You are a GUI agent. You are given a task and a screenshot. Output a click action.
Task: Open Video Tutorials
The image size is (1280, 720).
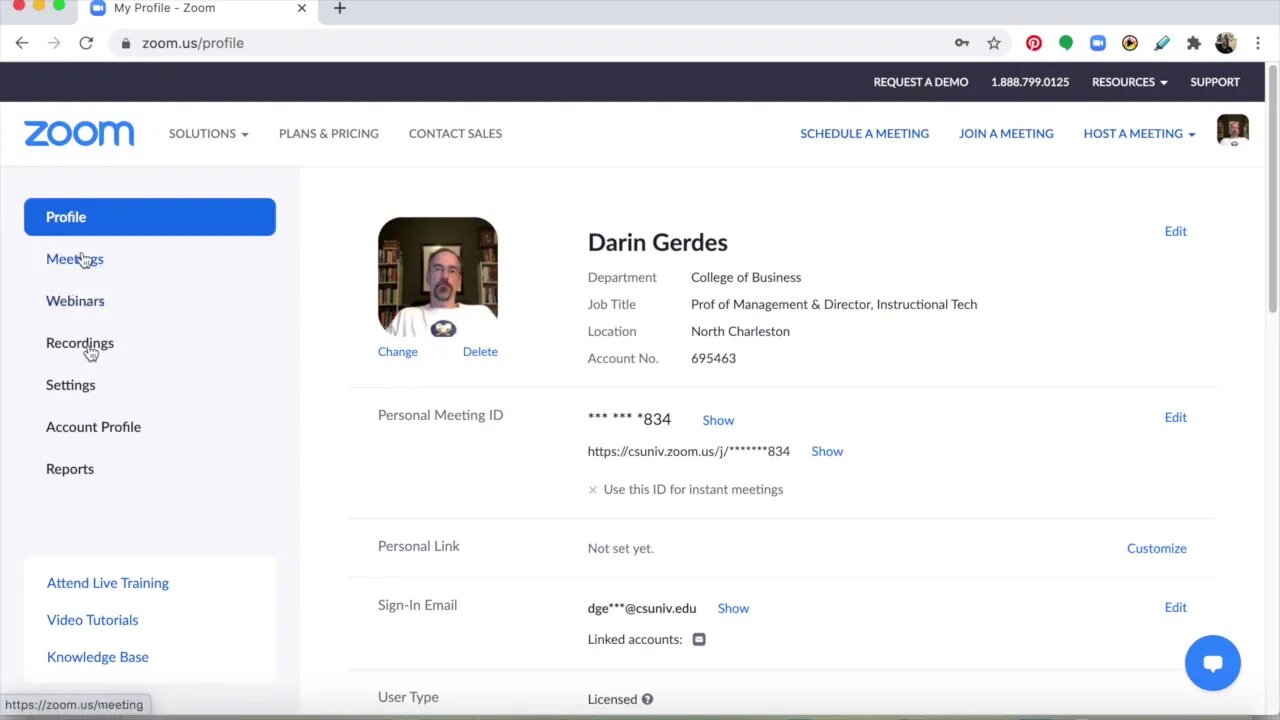93,620
